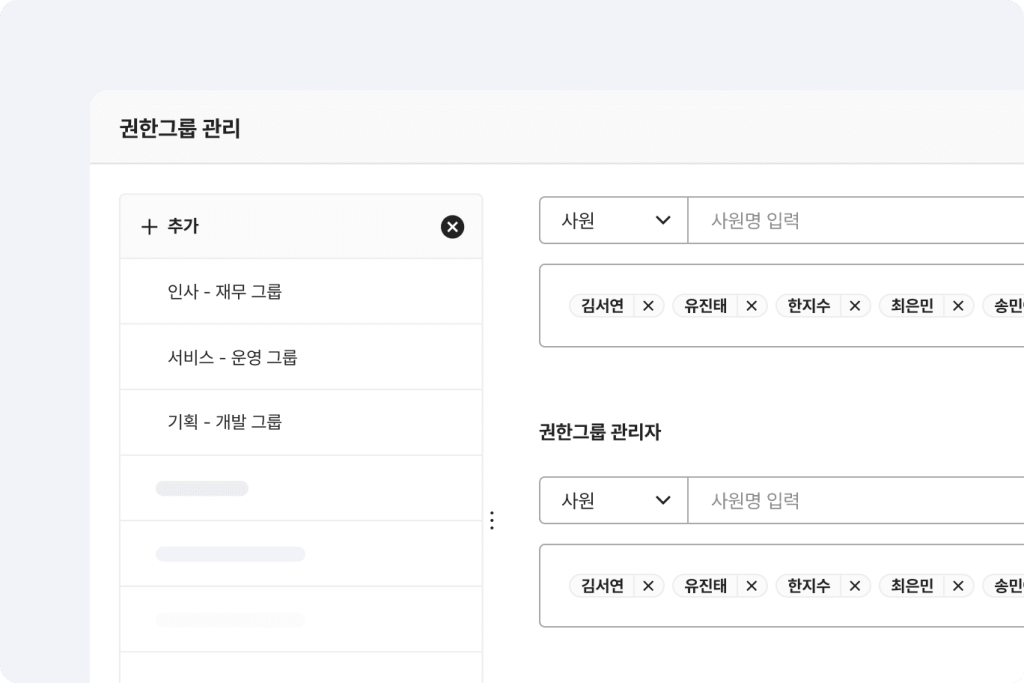Viewport: 1024px width, 683px height.
Task: Delete 최은민 from 권한그룹 관리자 list
Action: [x=957, y=586]
